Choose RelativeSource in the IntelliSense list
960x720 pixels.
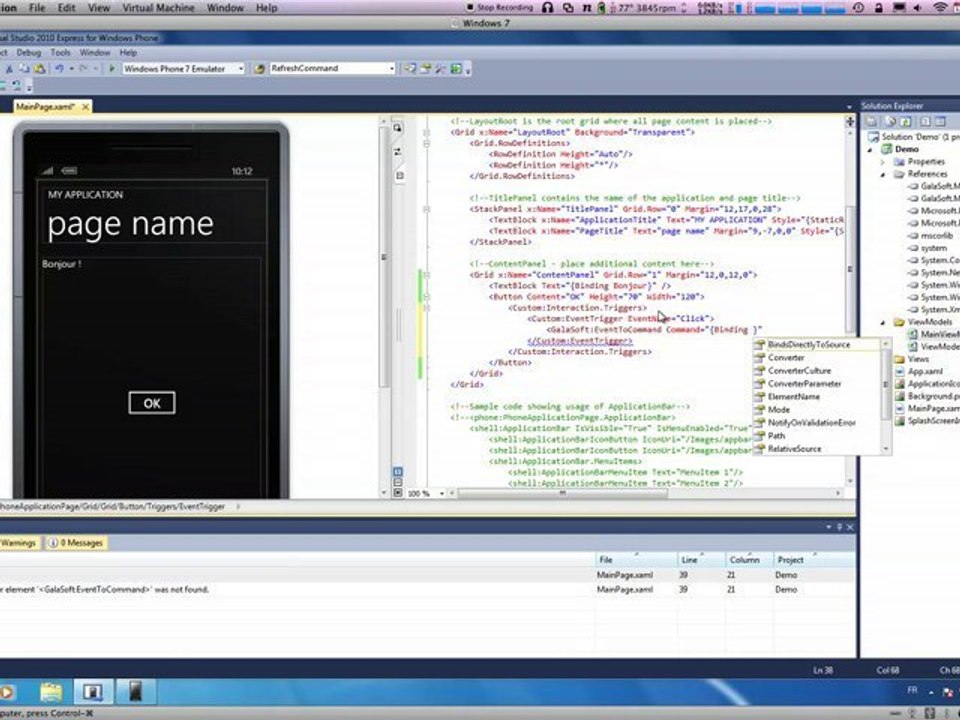[x=795, y=449]
